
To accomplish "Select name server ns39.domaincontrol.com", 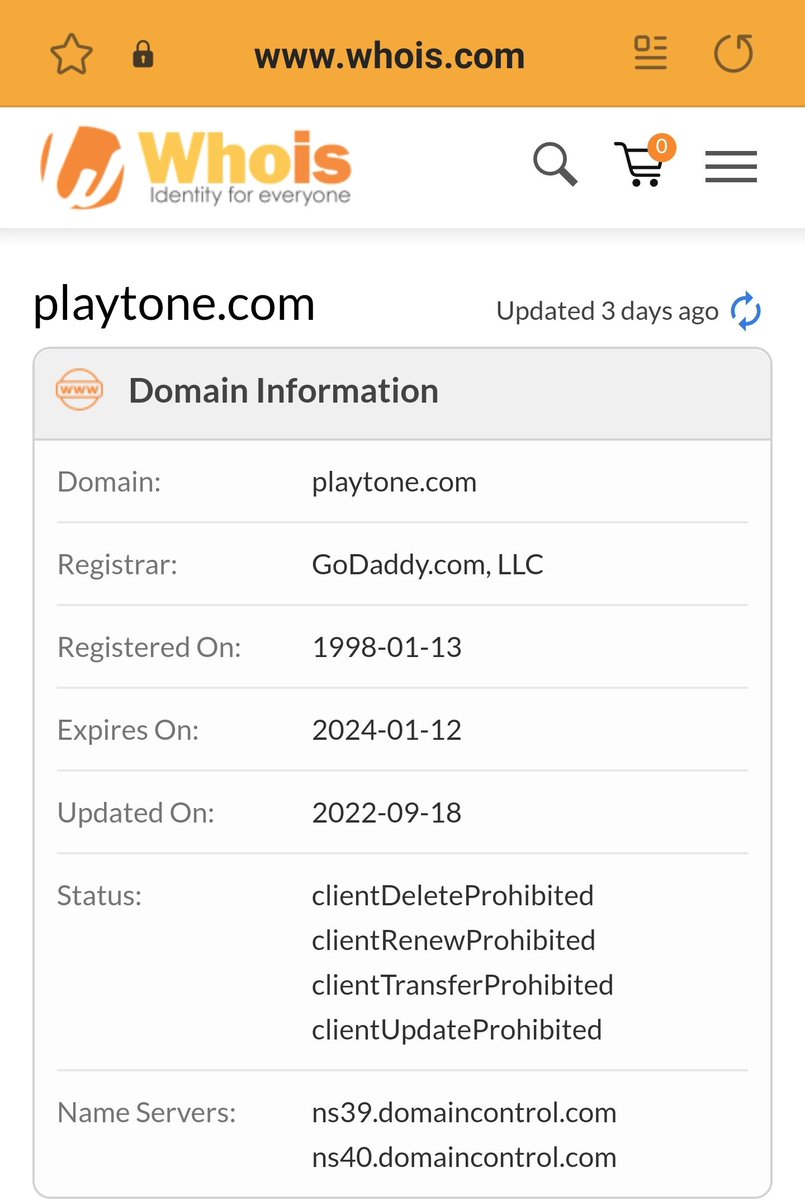I will pyautogui.click(x=464, y=1112).
